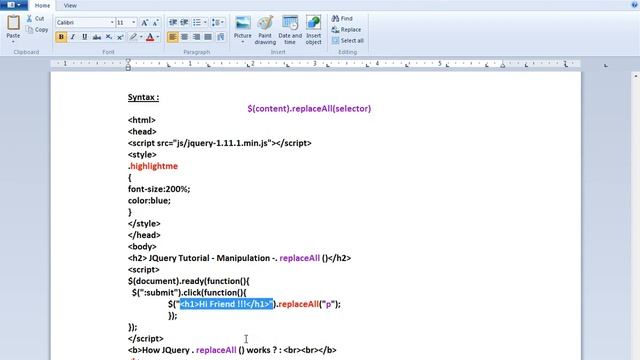The height and width of the screenshot is (360, 640).
Task: Click the ":submit" click function line
Action: click(x=189, y=292)
